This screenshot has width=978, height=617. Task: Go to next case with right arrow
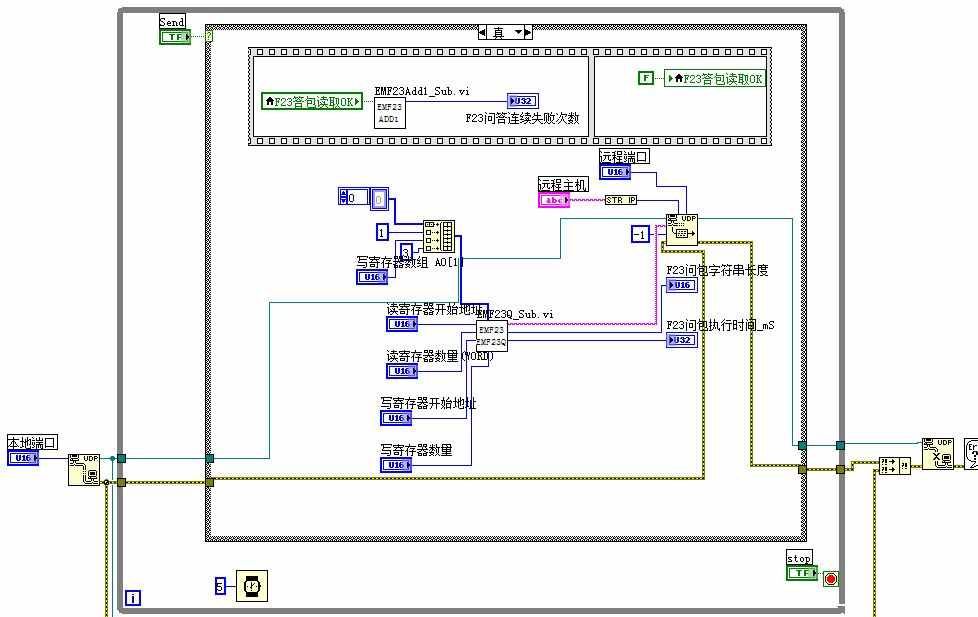click(528, 32)
